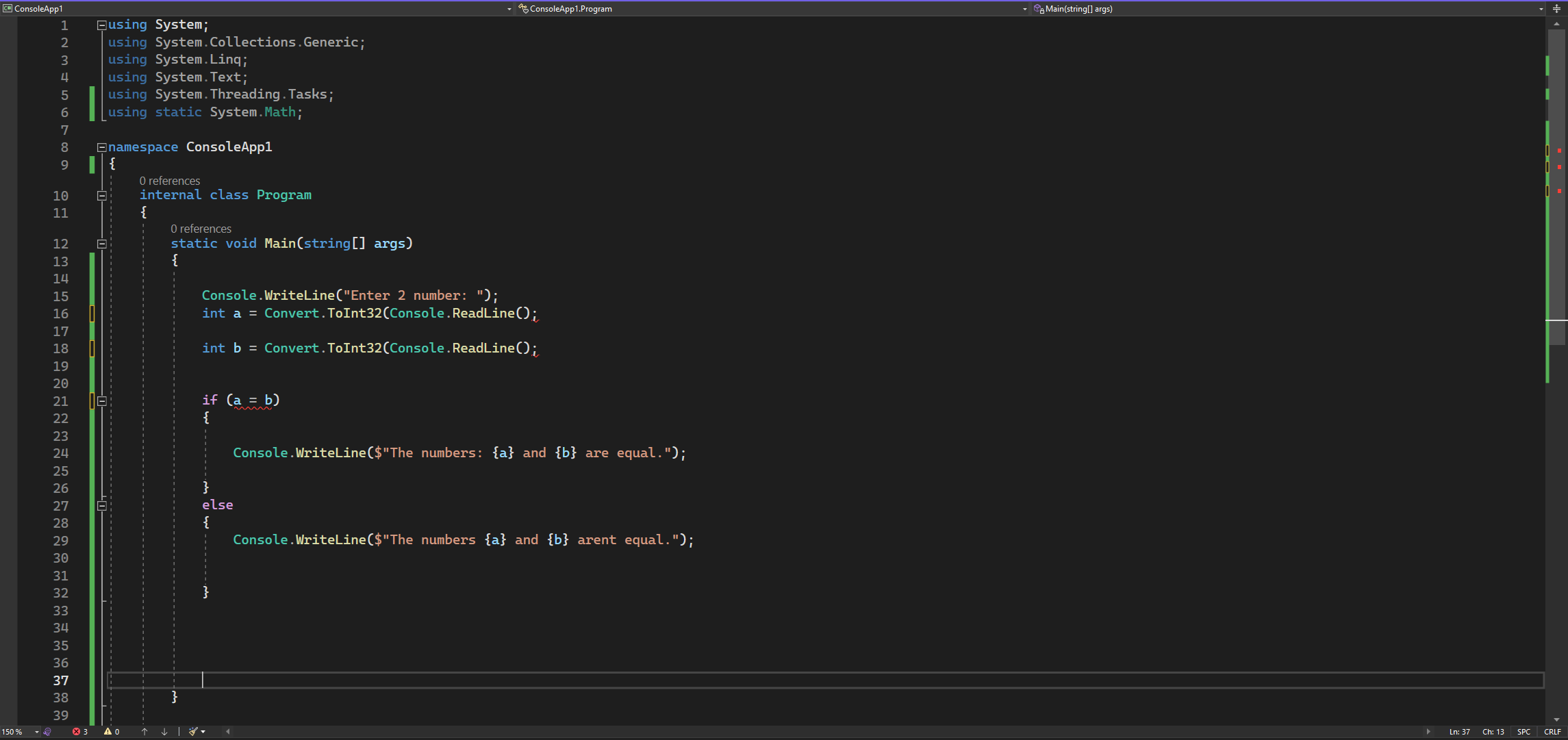The width and height of the screenshot is (1568, 740).
Task: Collapse the Main method outlining region
Action: pos(102,244)
